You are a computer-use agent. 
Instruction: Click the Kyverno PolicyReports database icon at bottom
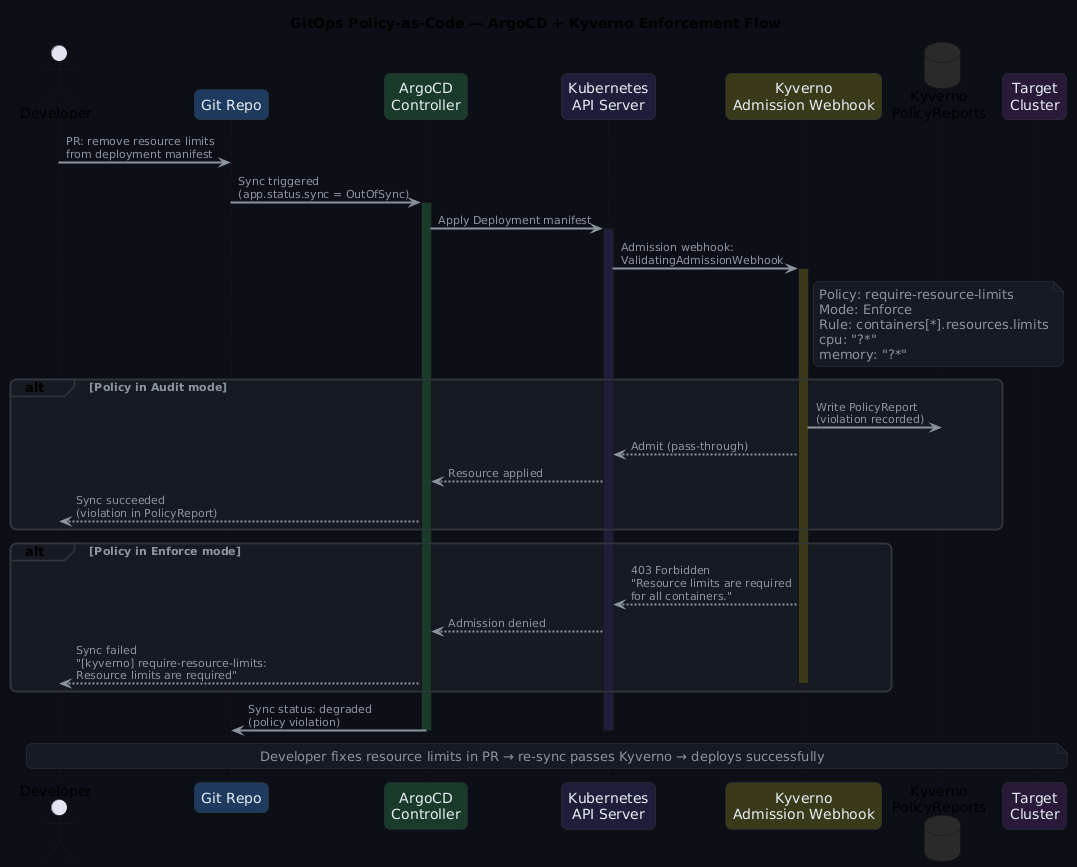coord(942,838)
